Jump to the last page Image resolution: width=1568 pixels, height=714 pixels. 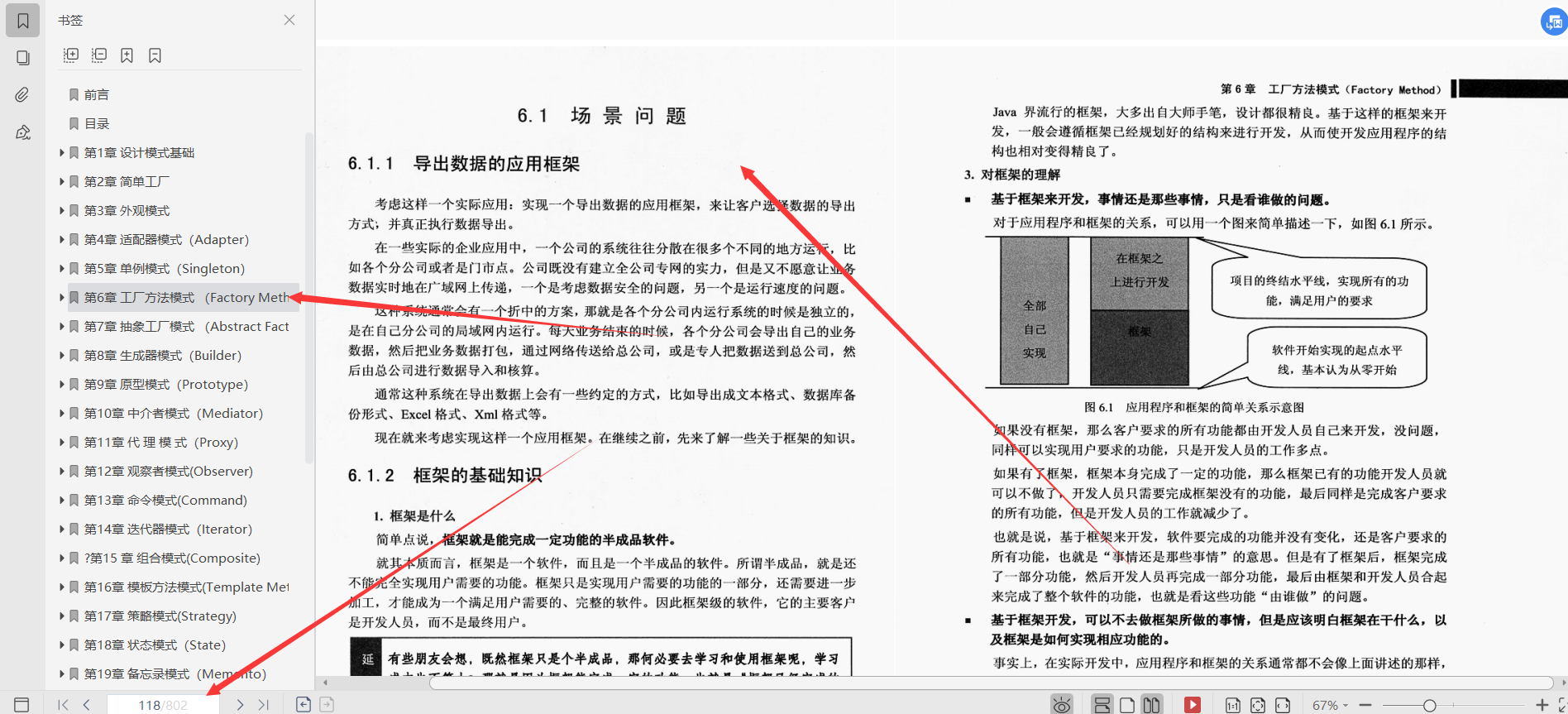tap(264, 705)
